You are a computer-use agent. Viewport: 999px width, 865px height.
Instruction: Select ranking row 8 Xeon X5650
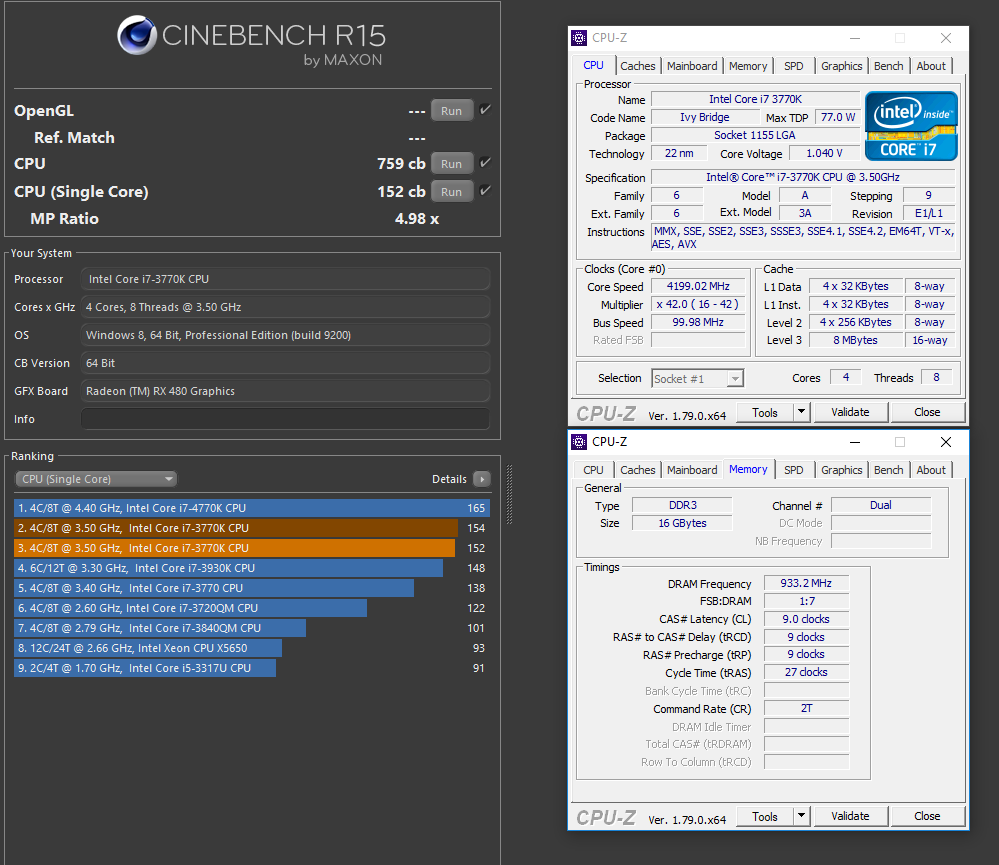(252, 648)
